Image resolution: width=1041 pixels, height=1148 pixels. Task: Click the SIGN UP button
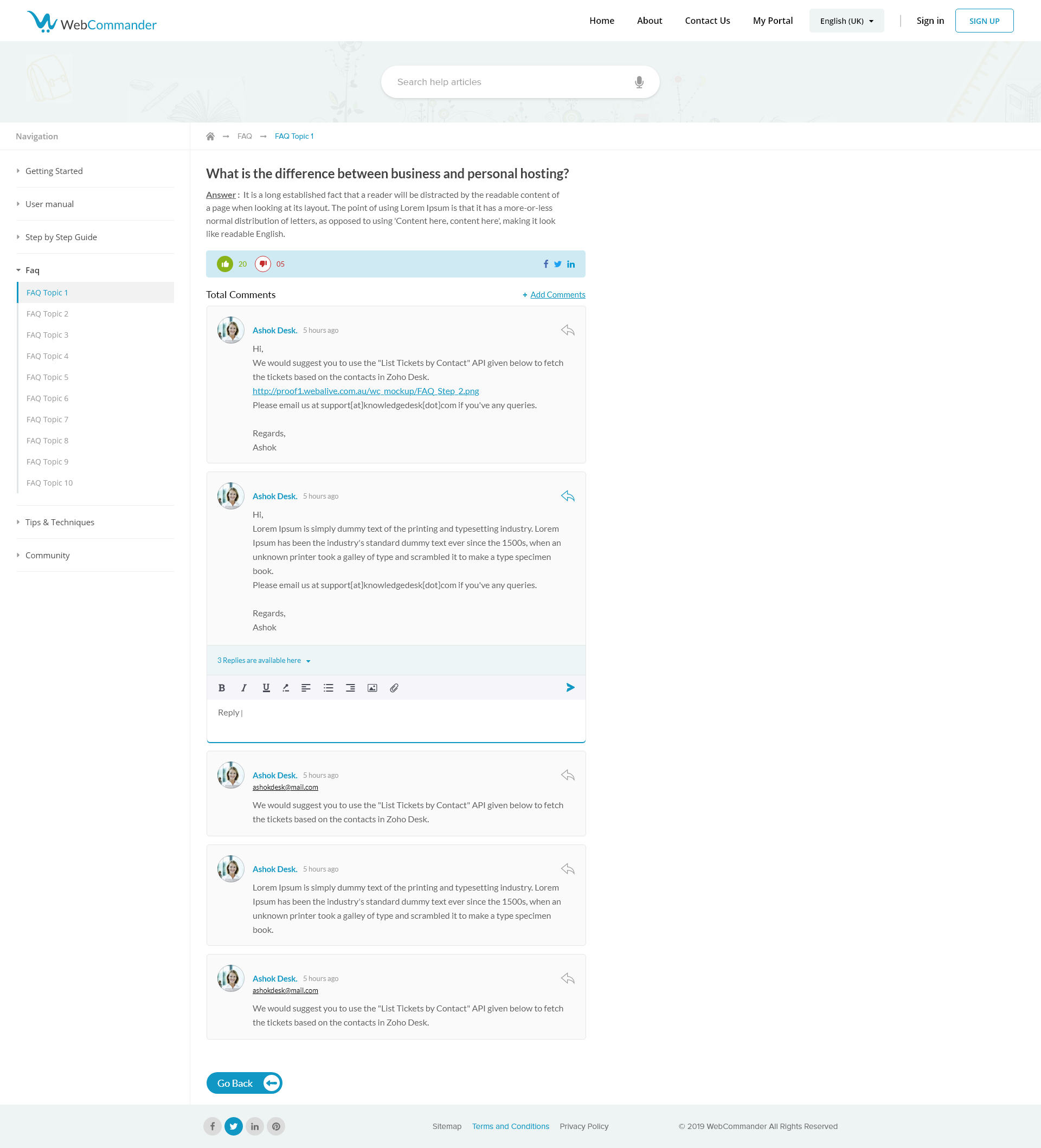(984, 21)
